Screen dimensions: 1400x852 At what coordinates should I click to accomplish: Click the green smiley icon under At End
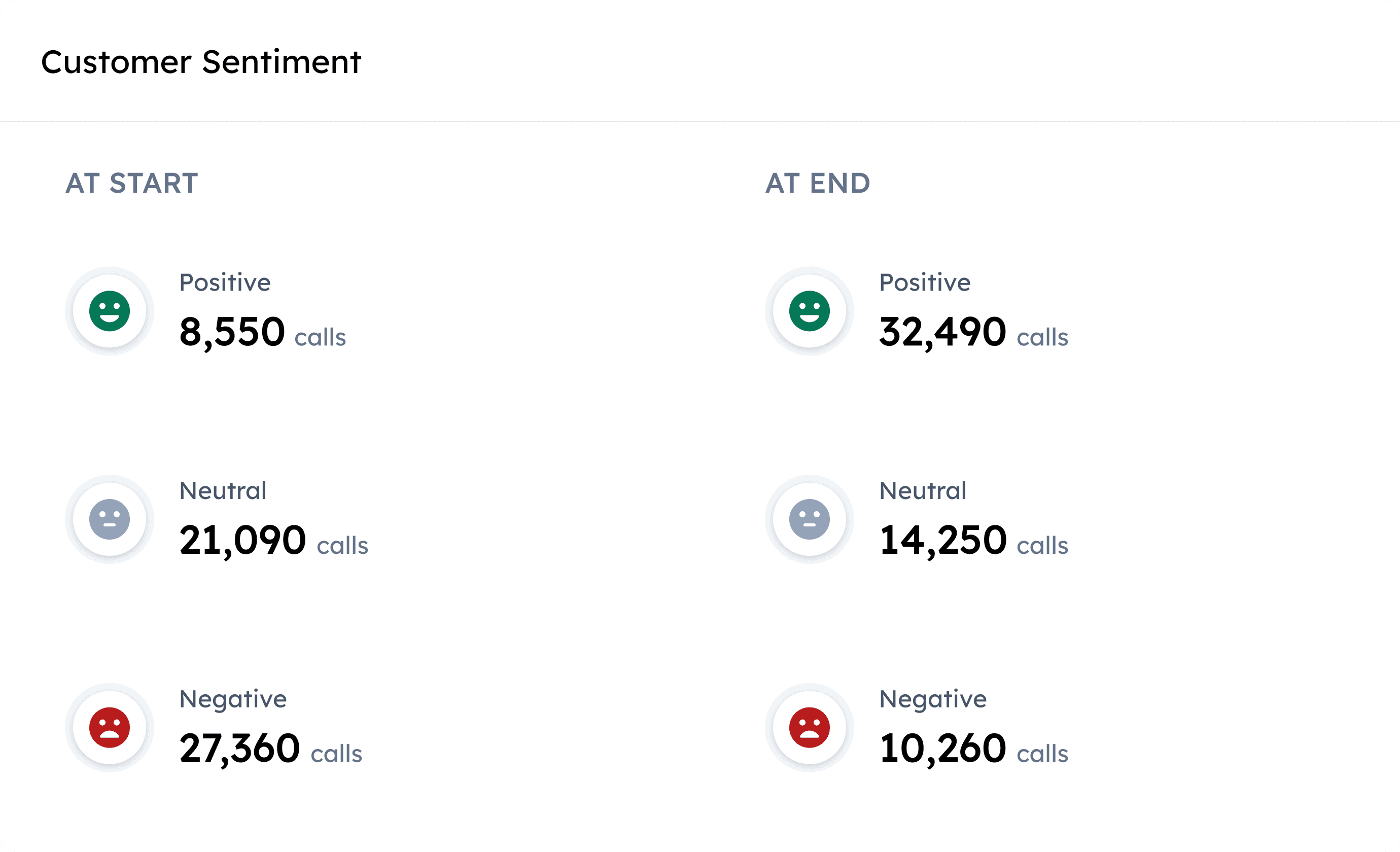[809, 311]
